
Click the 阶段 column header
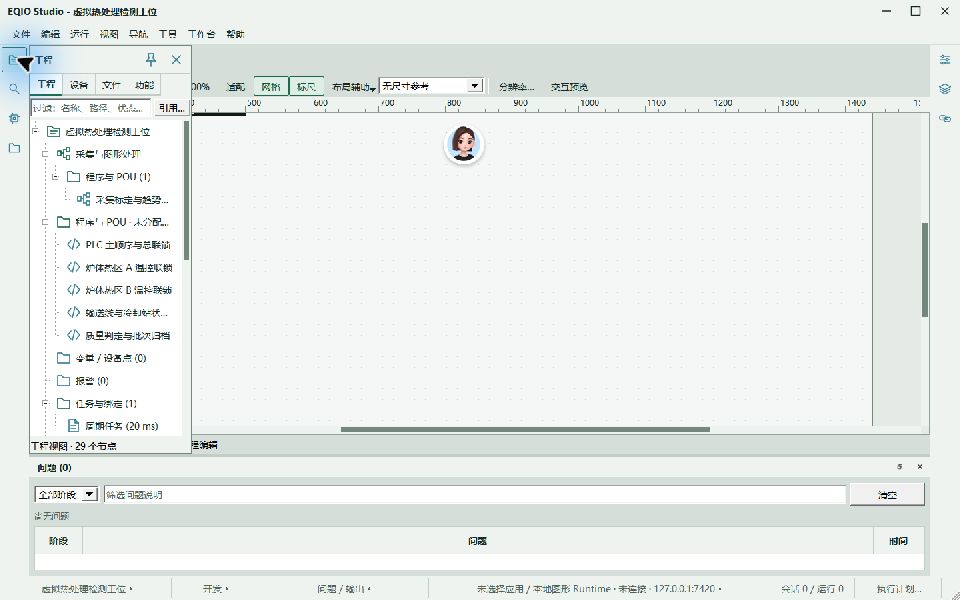58,541
